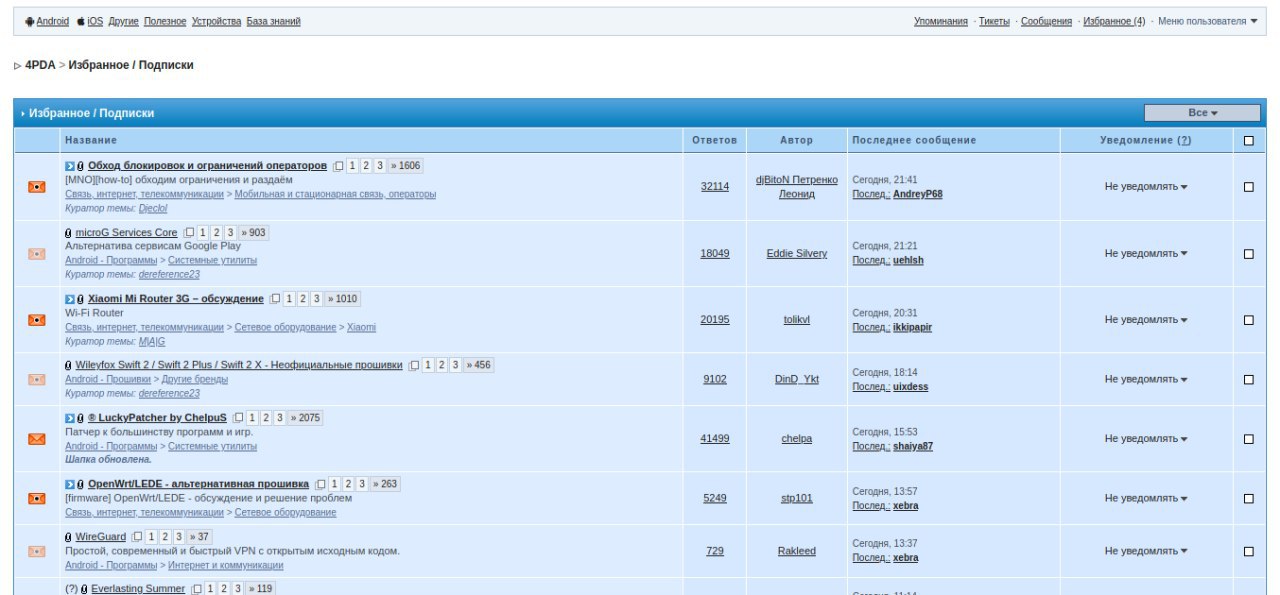The height and width of the screenshot is (595, 1280).
Task: Jump to first unread via blue arrow on LuckyPatcher
Action: pyautogui.click(x=70, y=418)
